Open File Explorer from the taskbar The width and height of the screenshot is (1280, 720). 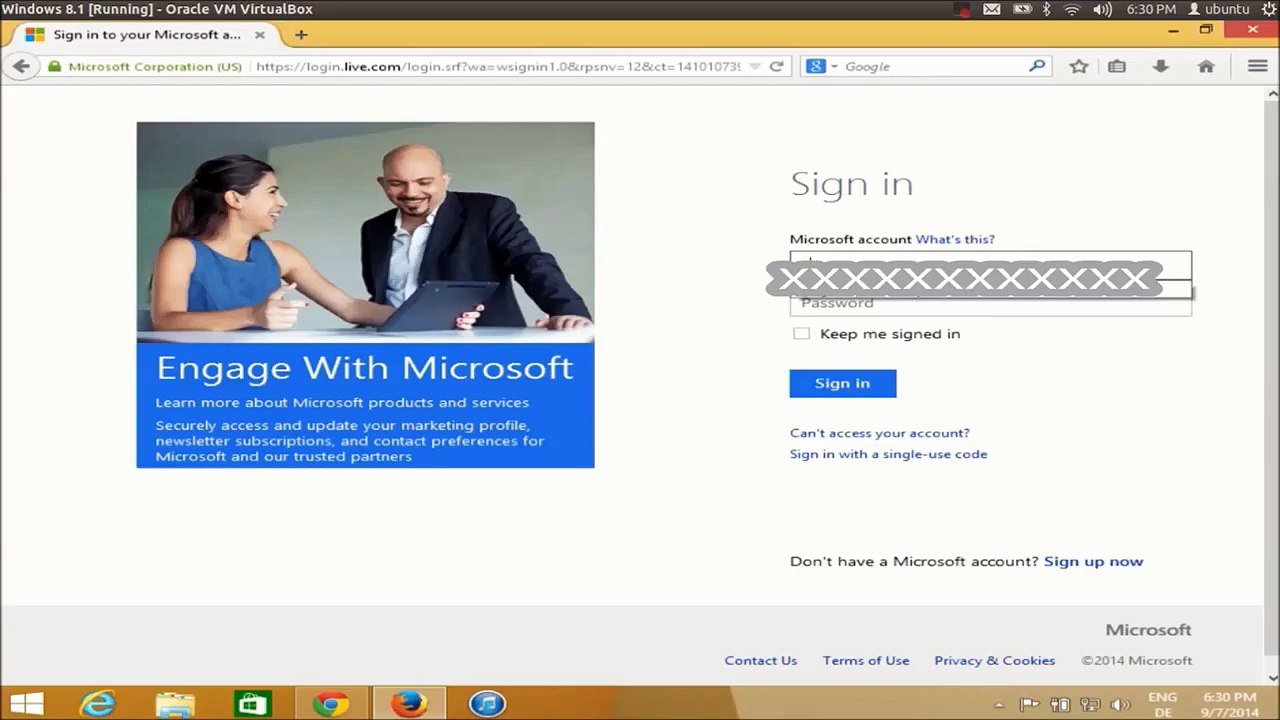click(175, 704)
